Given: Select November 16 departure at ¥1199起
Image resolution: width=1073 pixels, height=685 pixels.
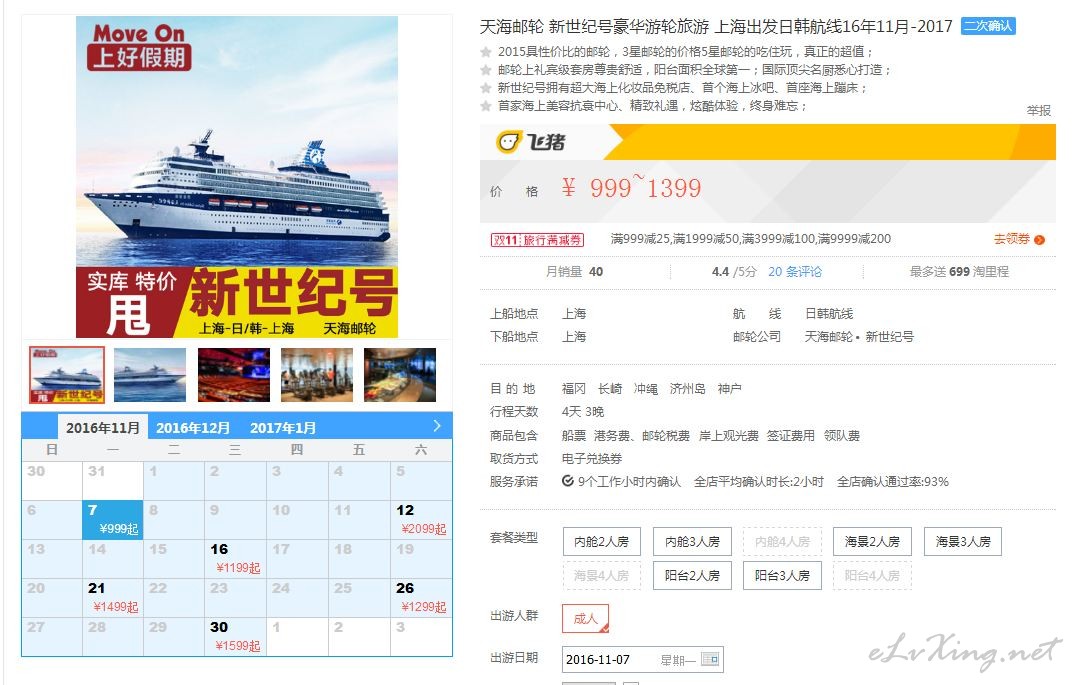Looking at the screenshot, I should coord(236,558).
